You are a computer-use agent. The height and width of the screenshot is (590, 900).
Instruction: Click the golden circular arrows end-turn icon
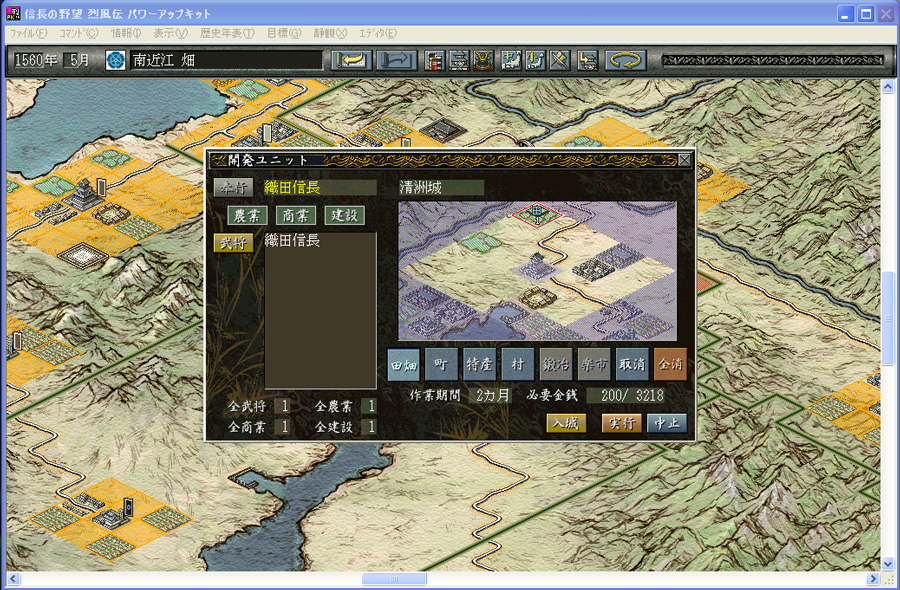pos(625,60)
